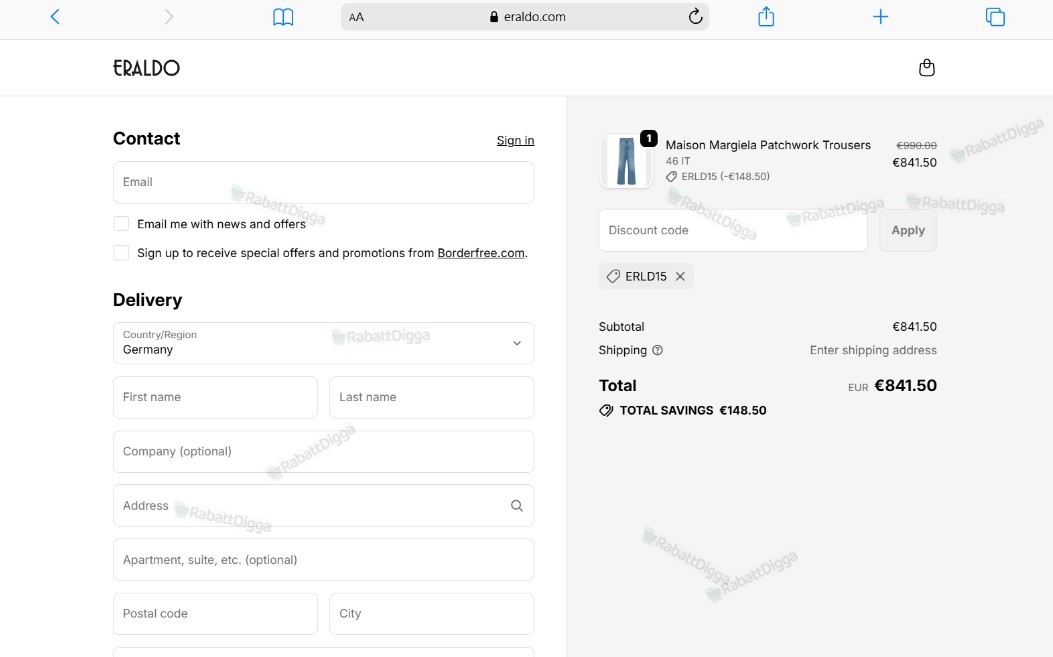This screenshot has width=1053, height=657.
Task: Open Safari bookmarks book icon
Action: (283, 17)
